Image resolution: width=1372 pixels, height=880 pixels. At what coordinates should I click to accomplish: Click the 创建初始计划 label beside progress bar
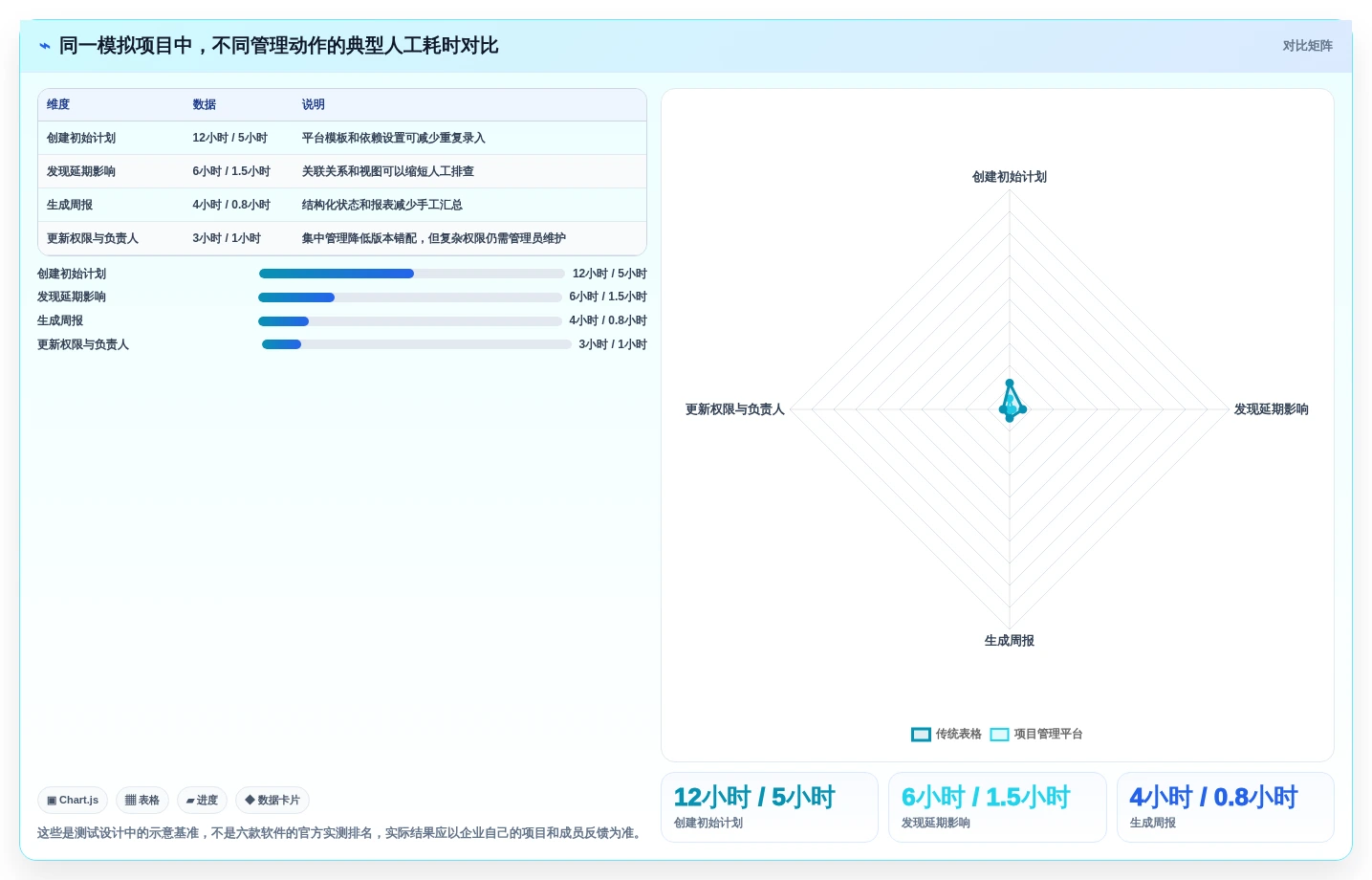[x=72, y=274]
